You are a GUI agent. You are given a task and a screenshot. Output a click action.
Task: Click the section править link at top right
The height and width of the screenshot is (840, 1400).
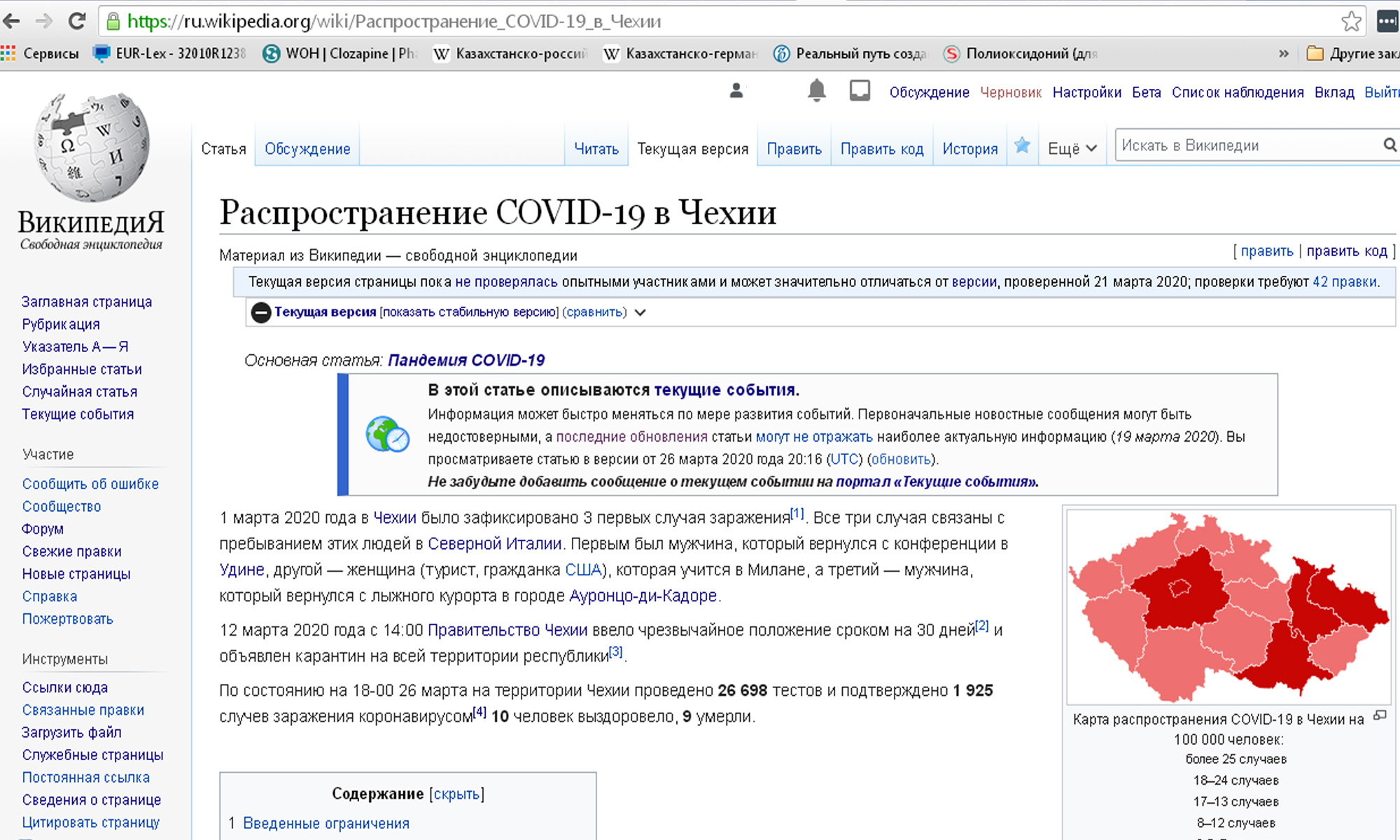point(1267,251)
